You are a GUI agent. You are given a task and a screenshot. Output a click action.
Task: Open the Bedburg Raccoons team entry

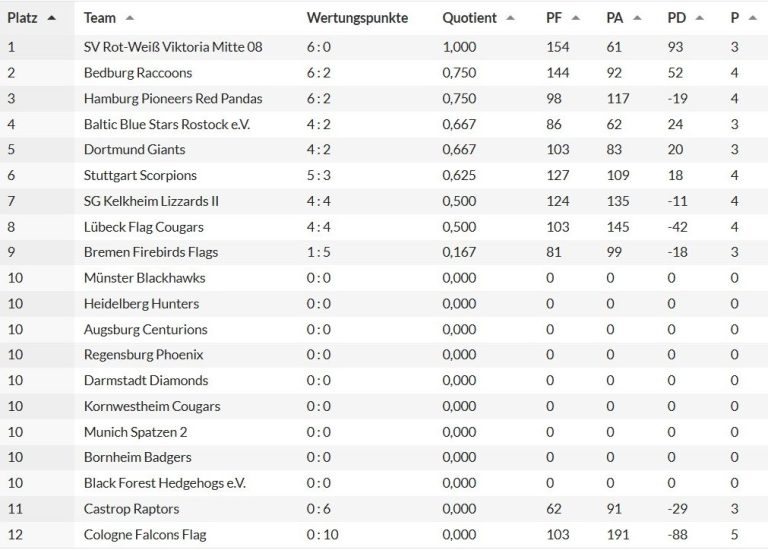click(138, 73)
